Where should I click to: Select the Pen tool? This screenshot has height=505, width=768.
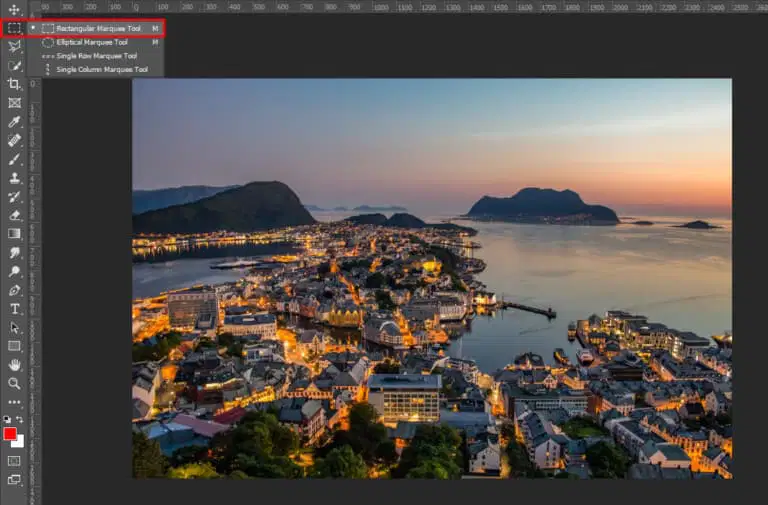pos(14,290)
